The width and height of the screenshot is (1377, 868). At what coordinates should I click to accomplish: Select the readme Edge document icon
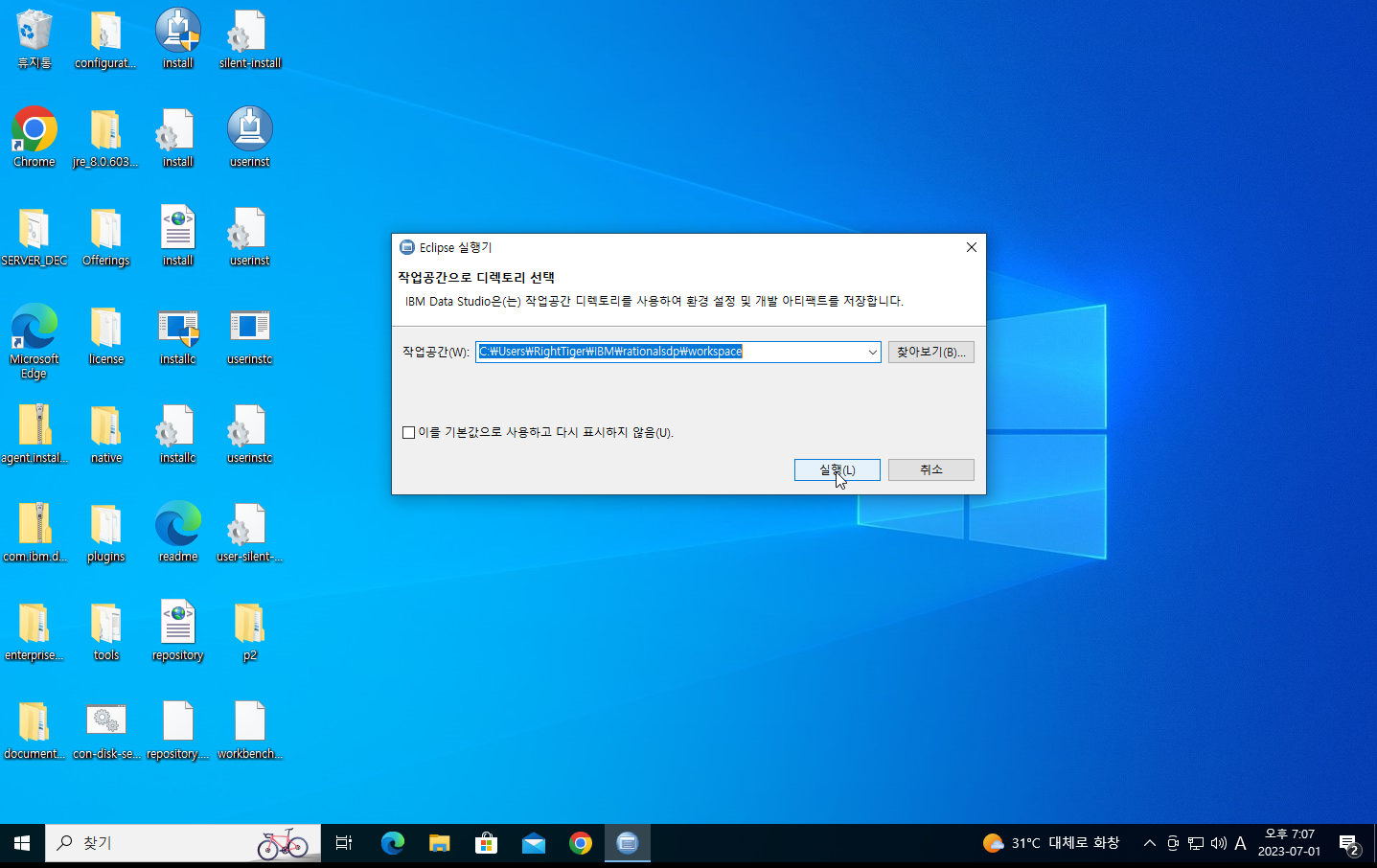click(x=178, y=533)
